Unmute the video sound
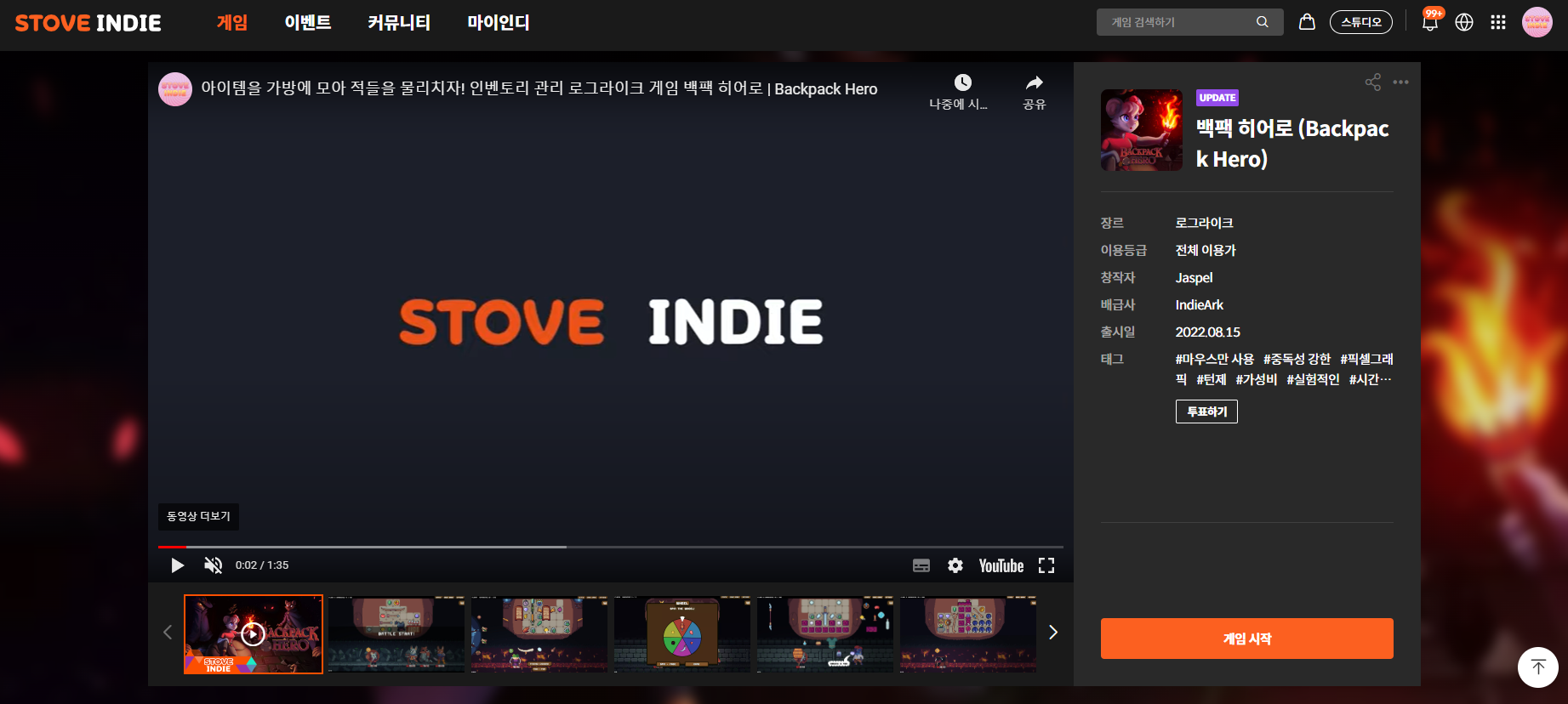Image resolution: width=1568 pixels, height=704 pixels. tap(213, 565)
